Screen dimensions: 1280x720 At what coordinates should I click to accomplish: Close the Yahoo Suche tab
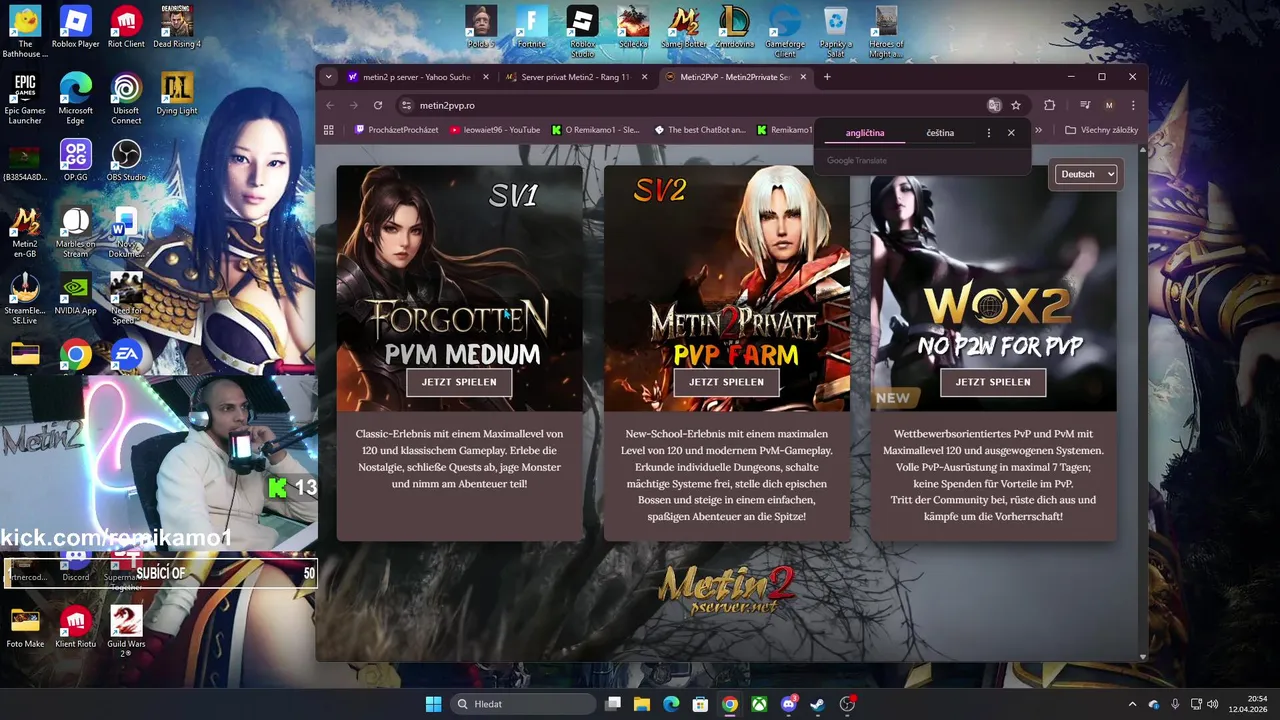pos(486,77)
